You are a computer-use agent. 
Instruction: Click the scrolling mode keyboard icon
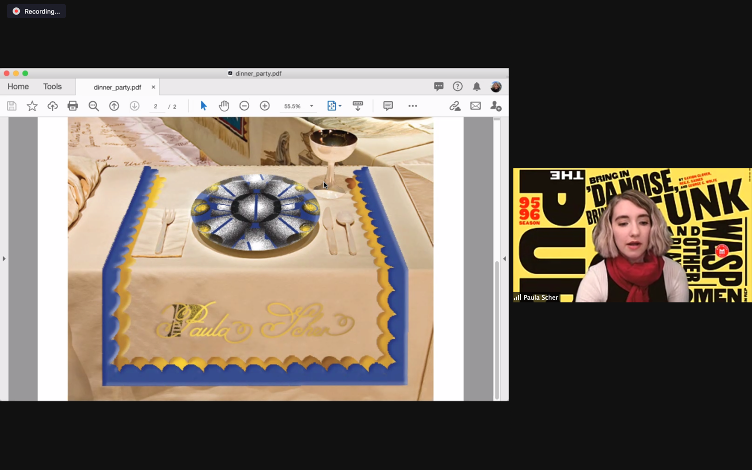[358, 106]
